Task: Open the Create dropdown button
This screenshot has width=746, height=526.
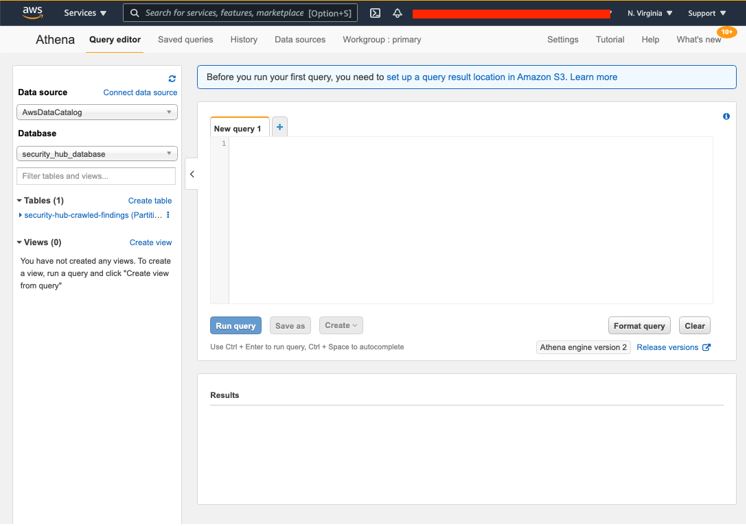Action: [x=341, y=325]
